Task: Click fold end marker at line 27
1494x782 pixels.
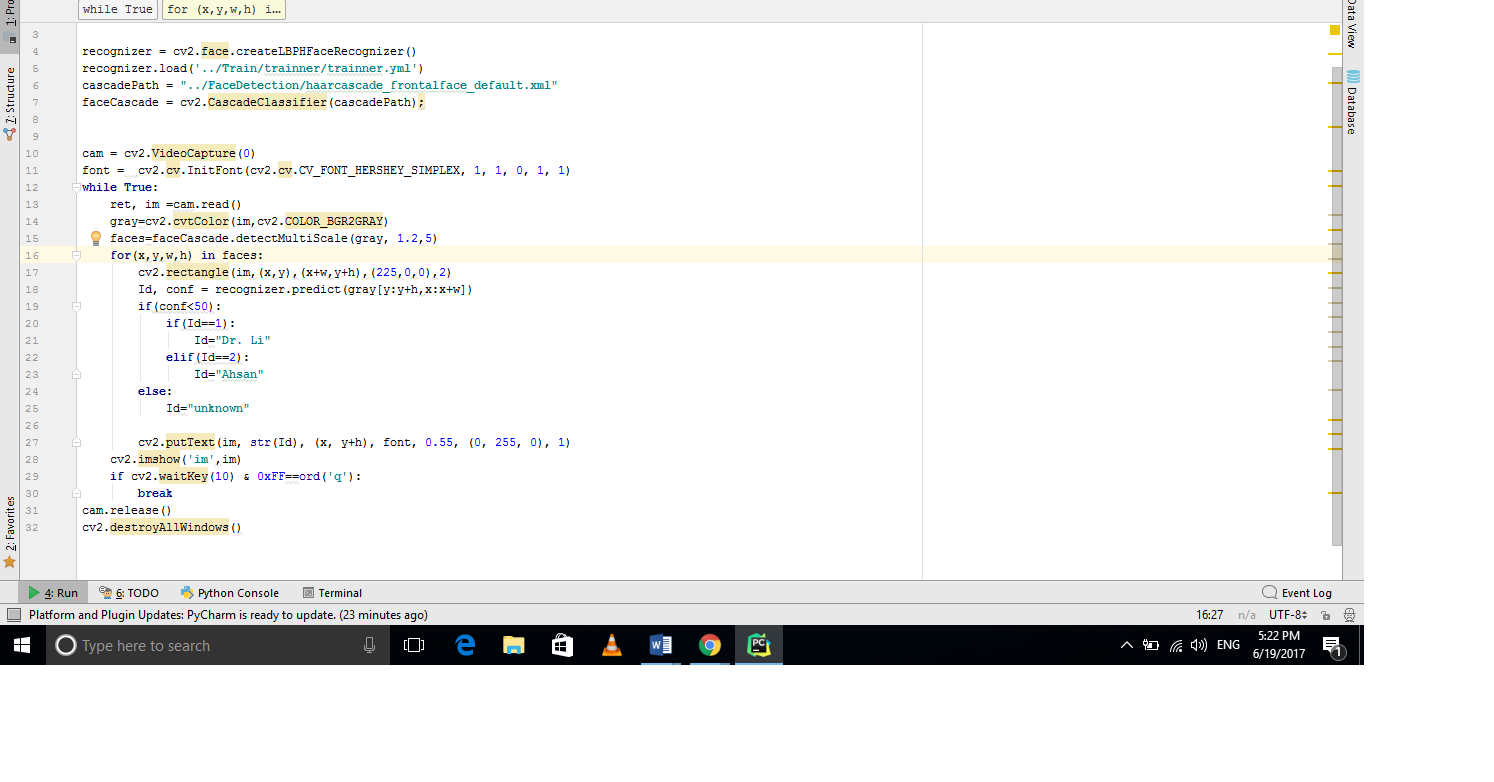Action: (x=76, y=442)
